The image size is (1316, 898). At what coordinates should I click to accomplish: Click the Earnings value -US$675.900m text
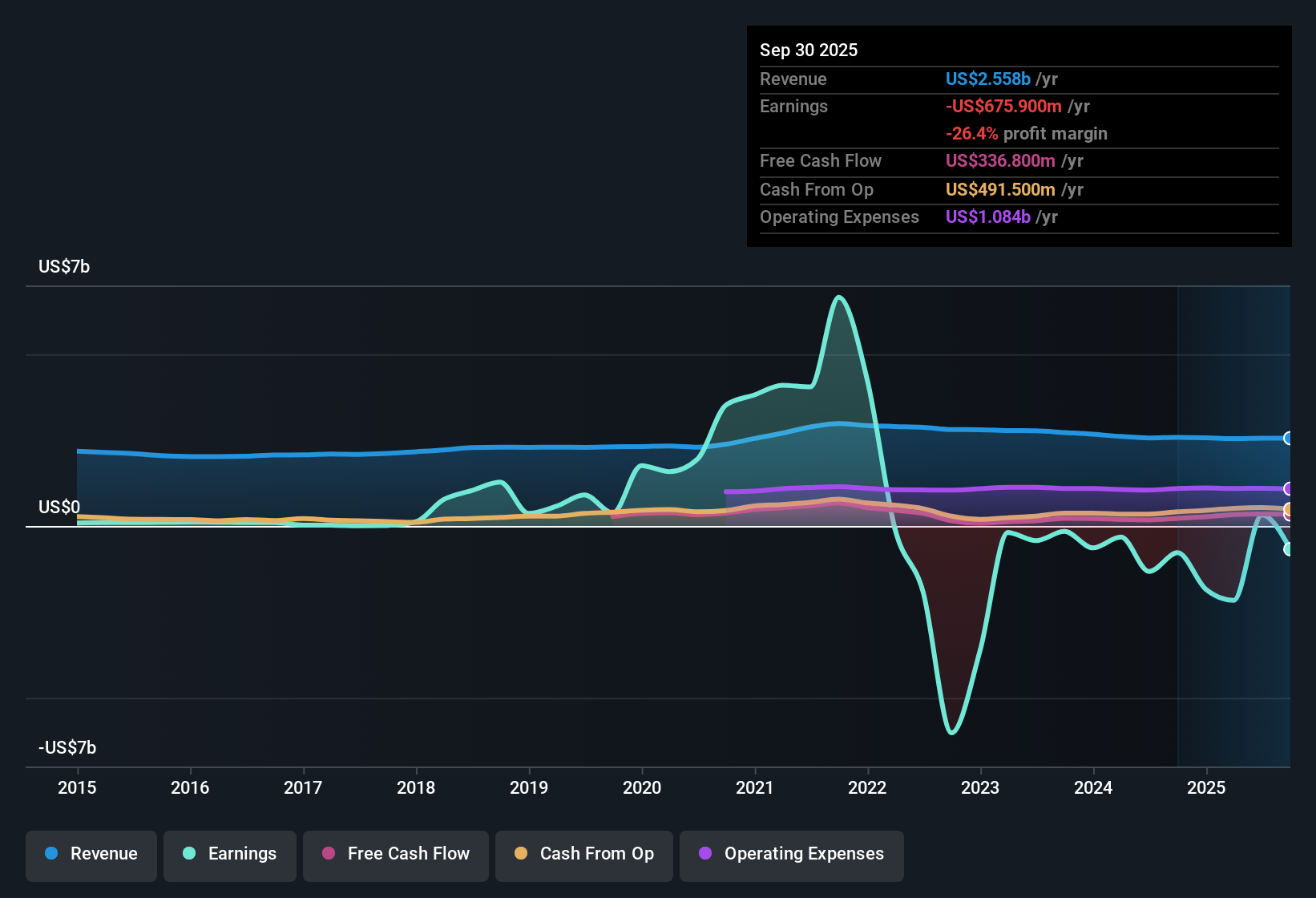coord(1003,106)
